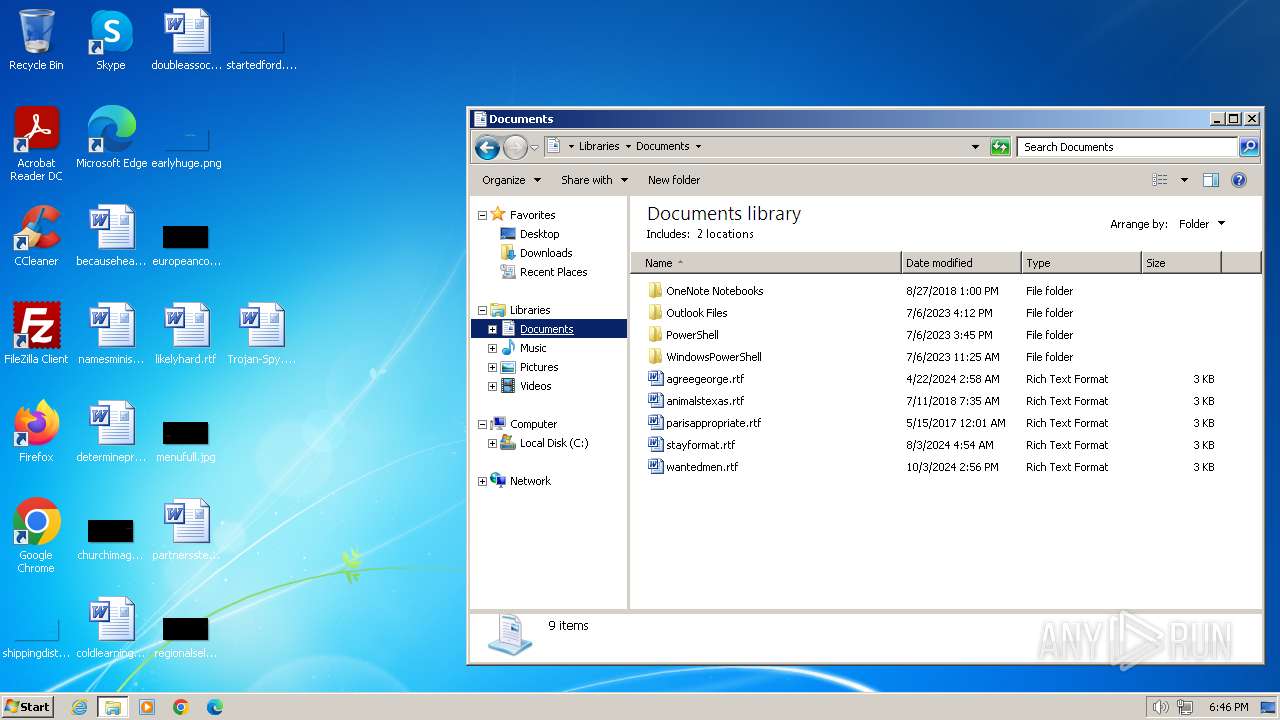Create a New folder
Image resolution: width=1280 pixels, height=720 pixels.
pos(674,180)
